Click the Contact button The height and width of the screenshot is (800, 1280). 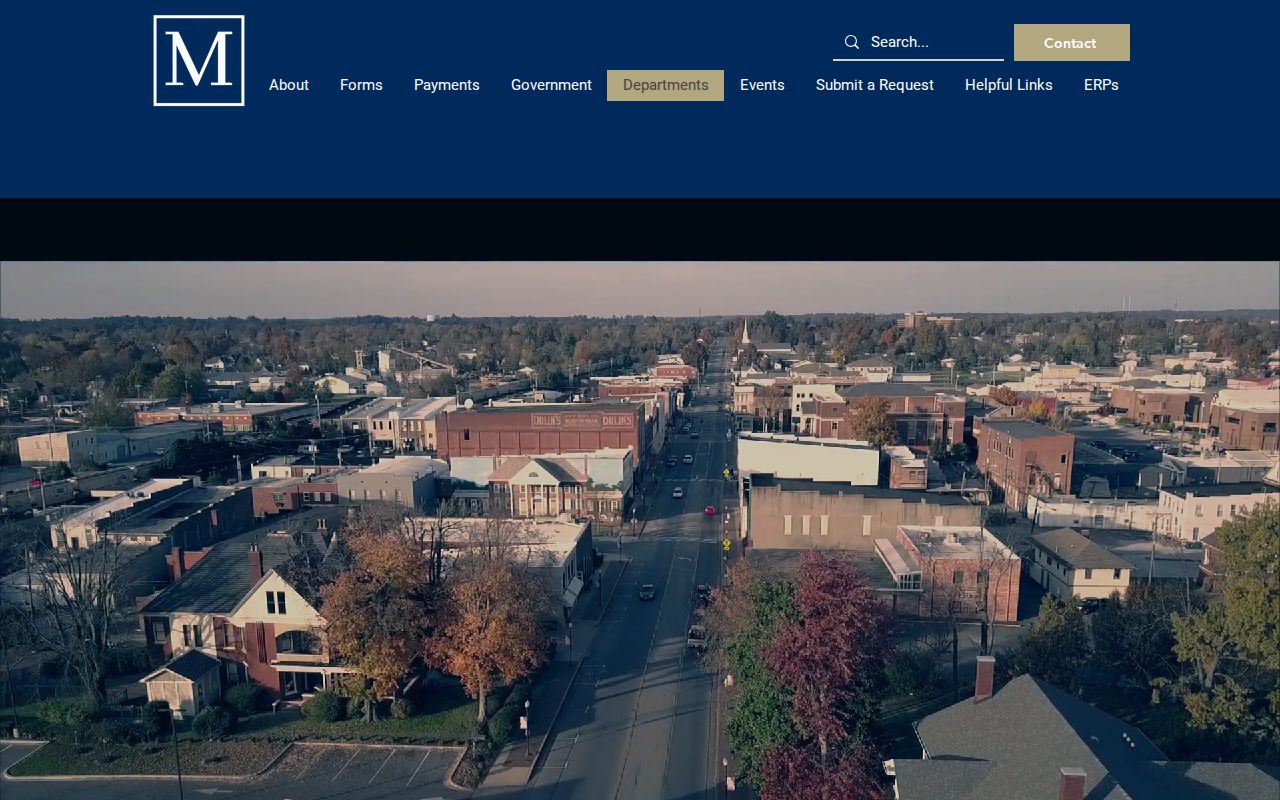[x=1071, y=43]
